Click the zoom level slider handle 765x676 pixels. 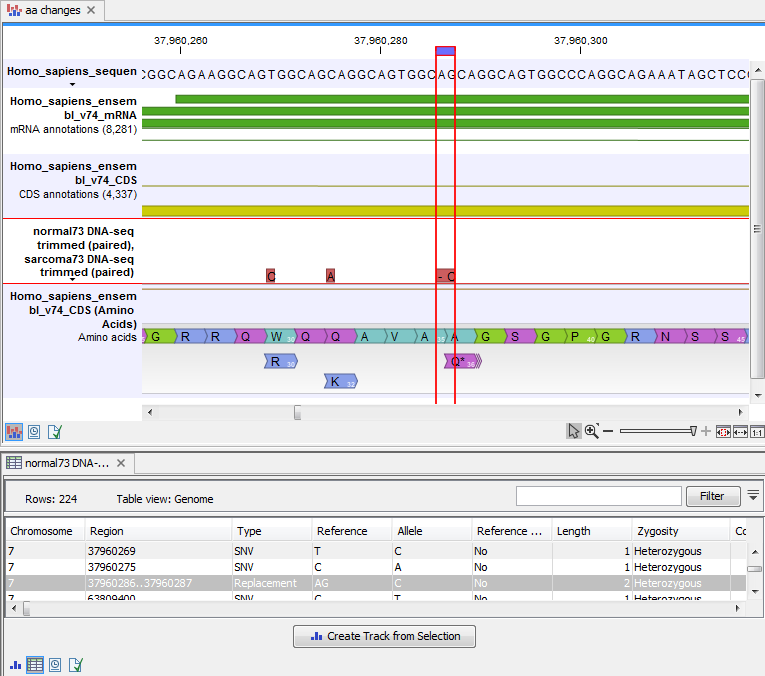(x=693, y=431)
